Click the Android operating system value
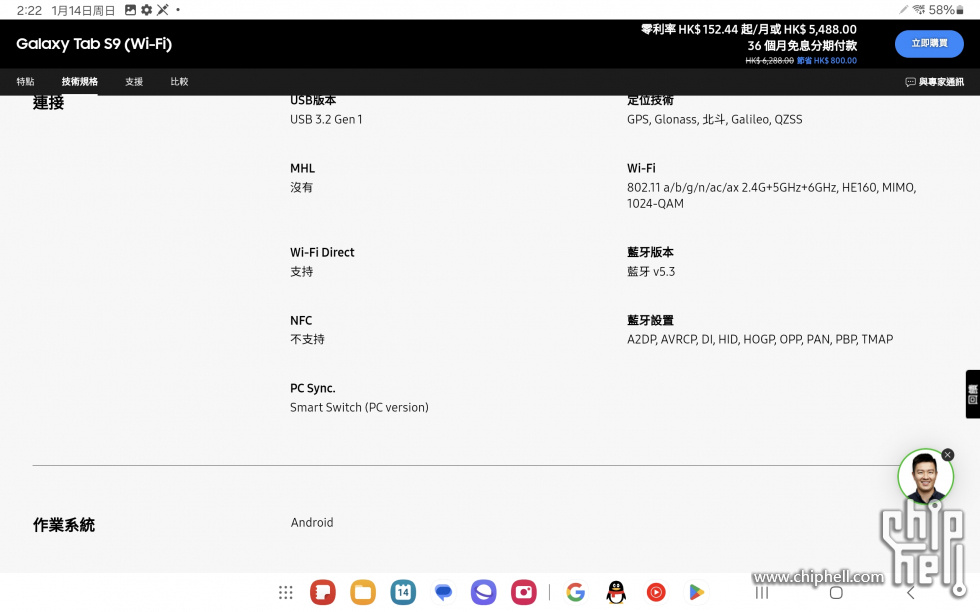Image resolution: width=980 pixels, height=612 pixels. tap(312, 523)
